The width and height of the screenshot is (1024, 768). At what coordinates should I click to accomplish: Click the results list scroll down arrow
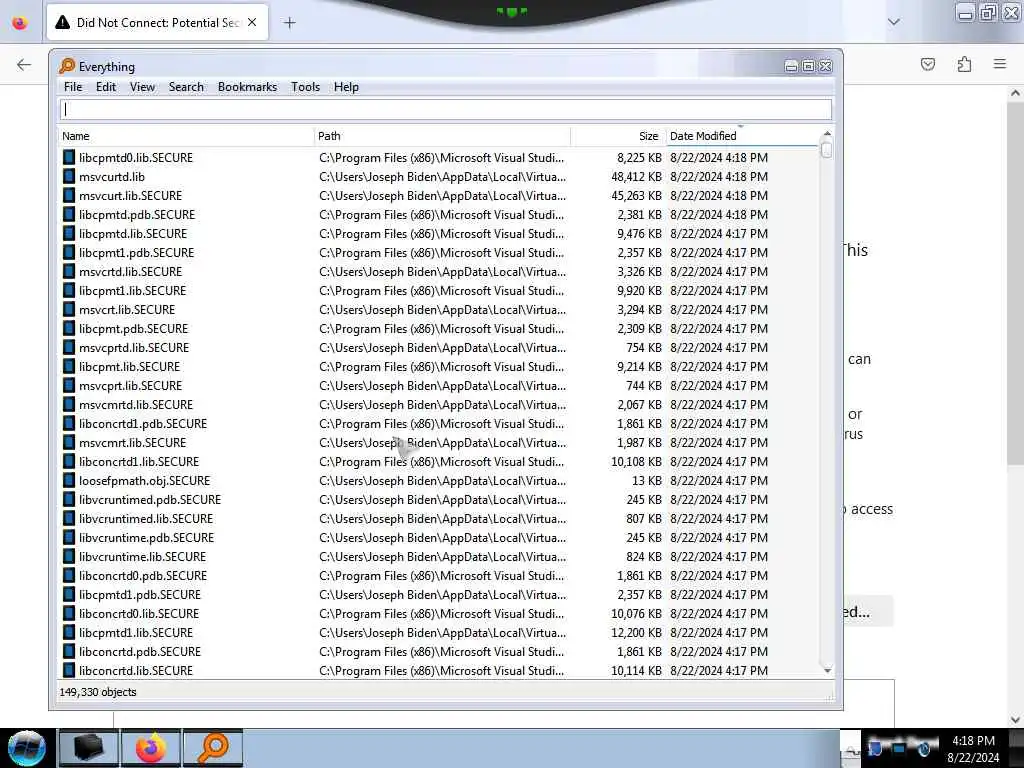coord(827,671)
